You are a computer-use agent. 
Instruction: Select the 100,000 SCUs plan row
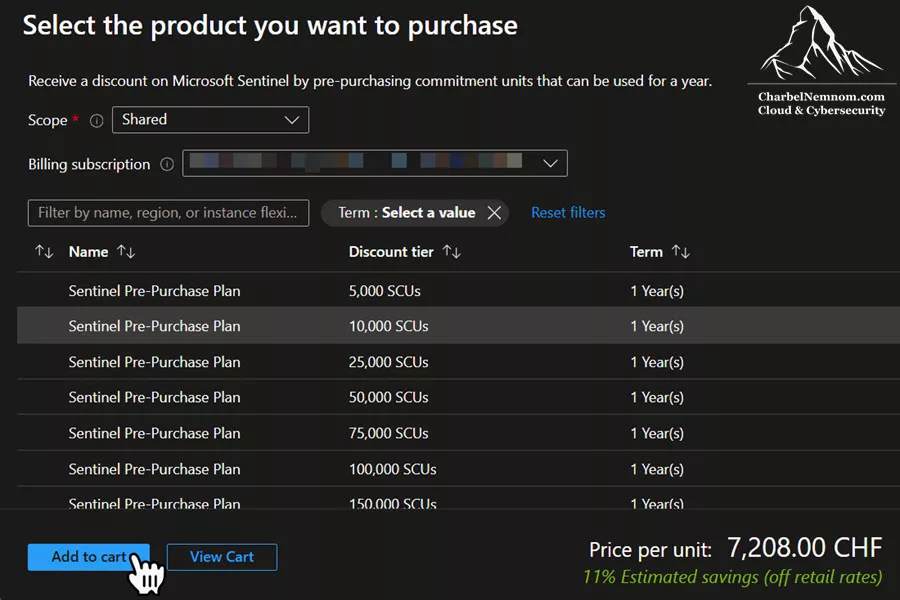tap(459, 469)
